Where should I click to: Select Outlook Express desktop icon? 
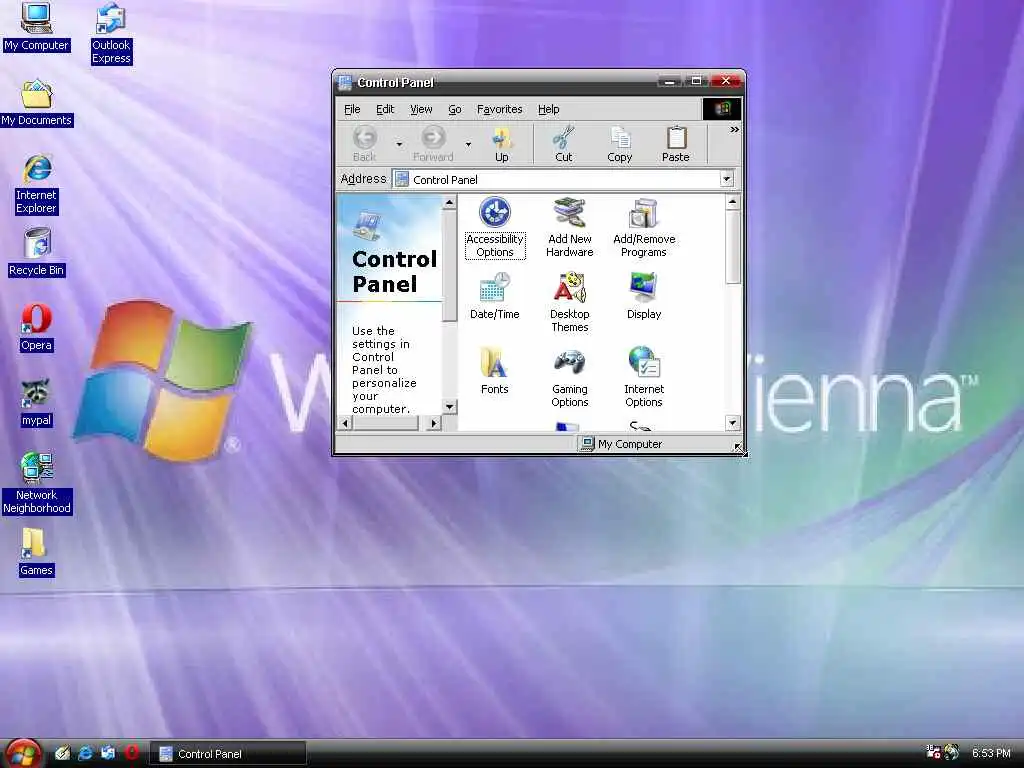[x=111, y=34]
